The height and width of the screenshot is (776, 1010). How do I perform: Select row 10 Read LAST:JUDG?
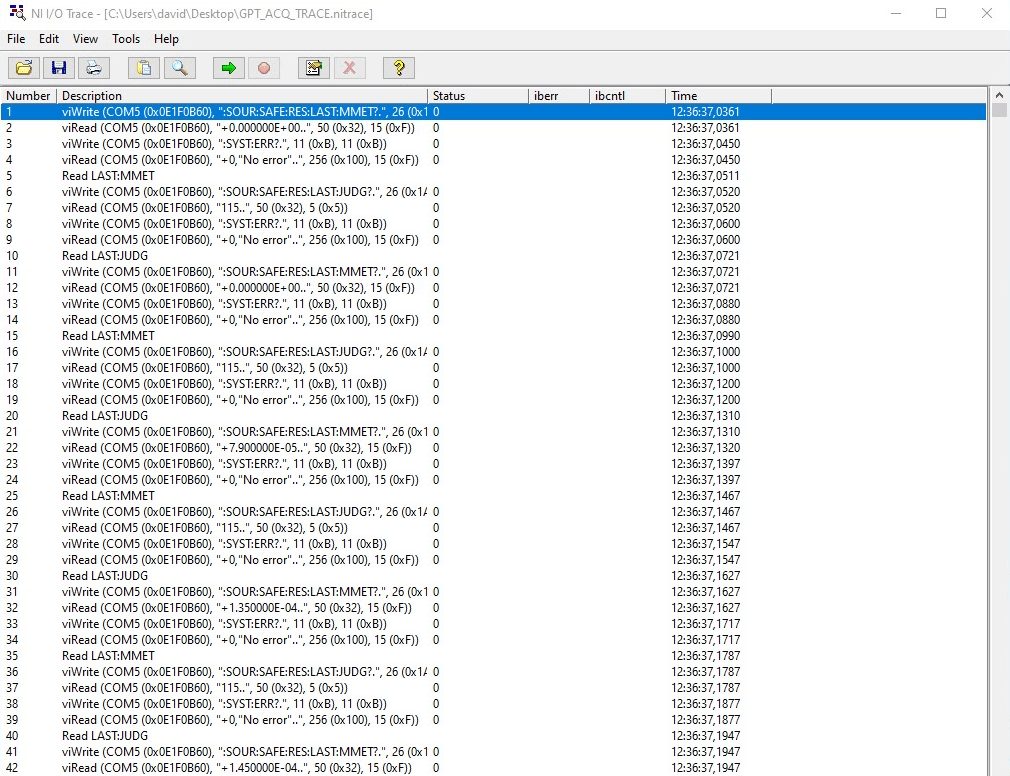coord(493,256)
